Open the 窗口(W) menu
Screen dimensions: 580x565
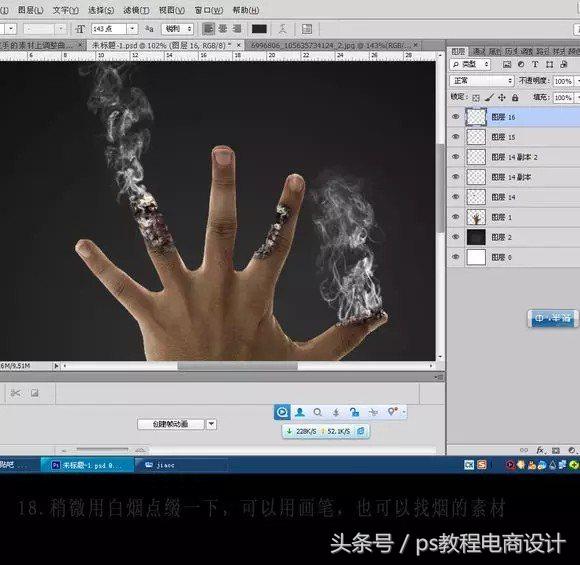coord(209,10)
